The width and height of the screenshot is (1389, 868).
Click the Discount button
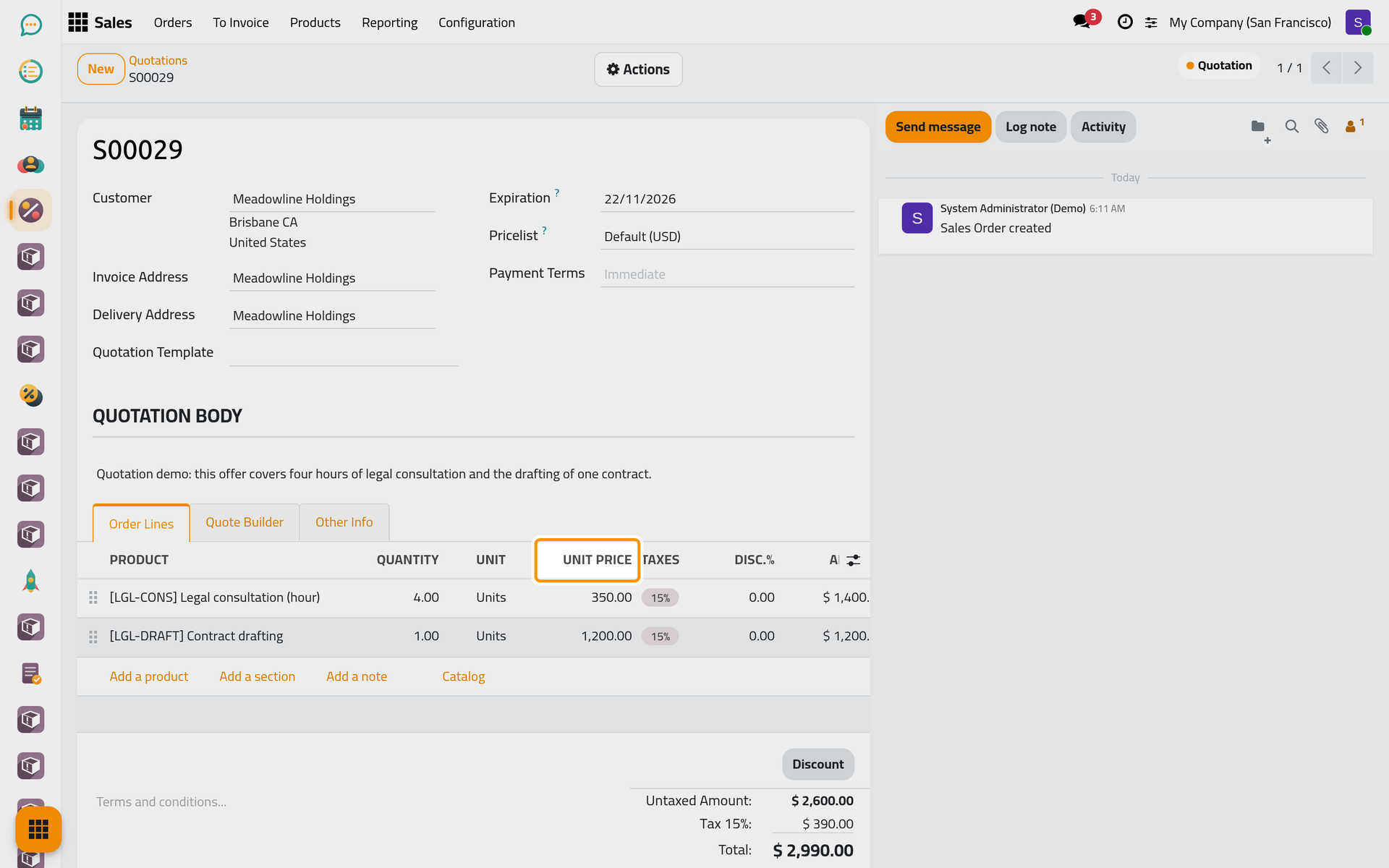(x=817, y=765)
